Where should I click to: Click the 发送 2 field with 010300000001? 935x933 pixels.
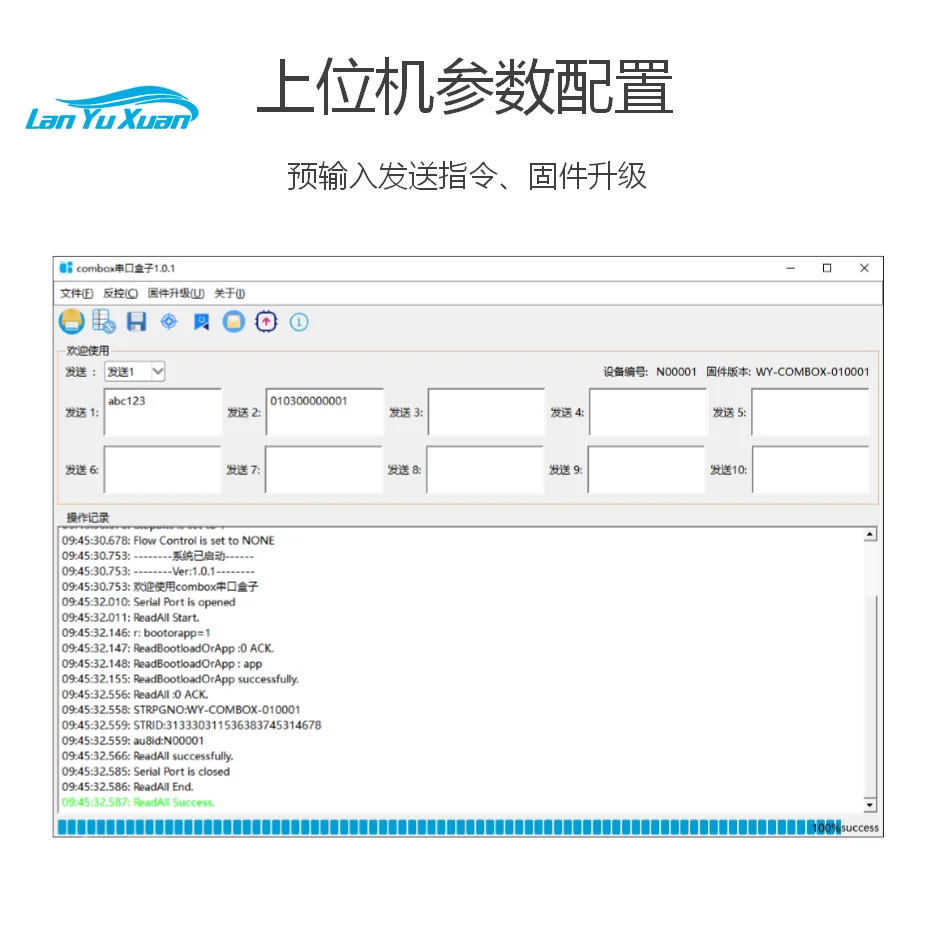[x=324, y=412]
